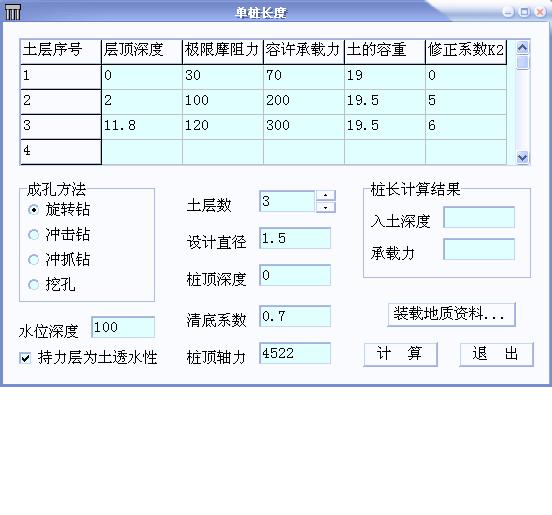
Task: Click the table scrollbar up arrow
Action: coord(522,48)
